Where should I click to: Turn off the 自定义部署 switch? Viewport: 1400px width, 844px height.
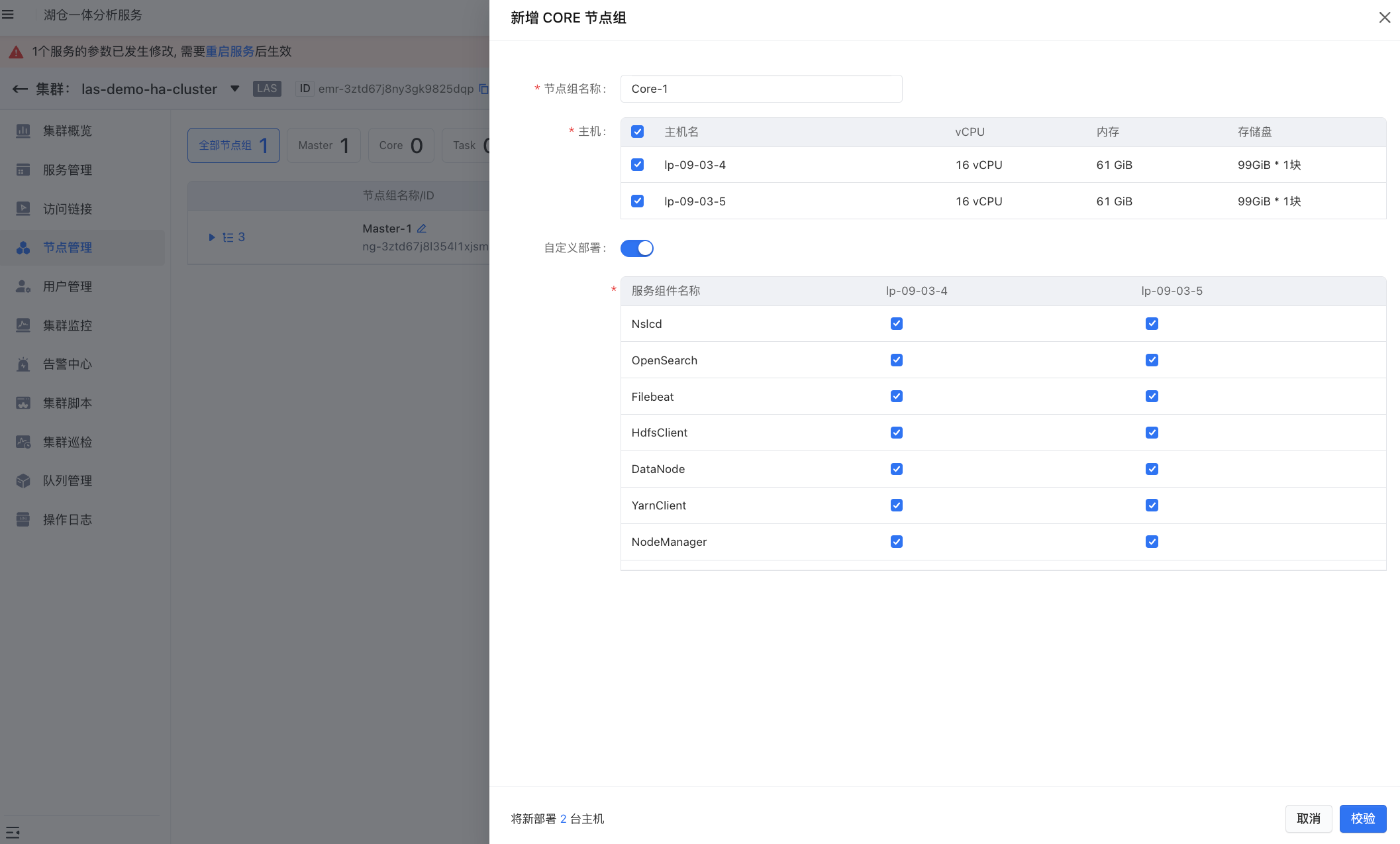pyautogui.click(x=637, y=248)
